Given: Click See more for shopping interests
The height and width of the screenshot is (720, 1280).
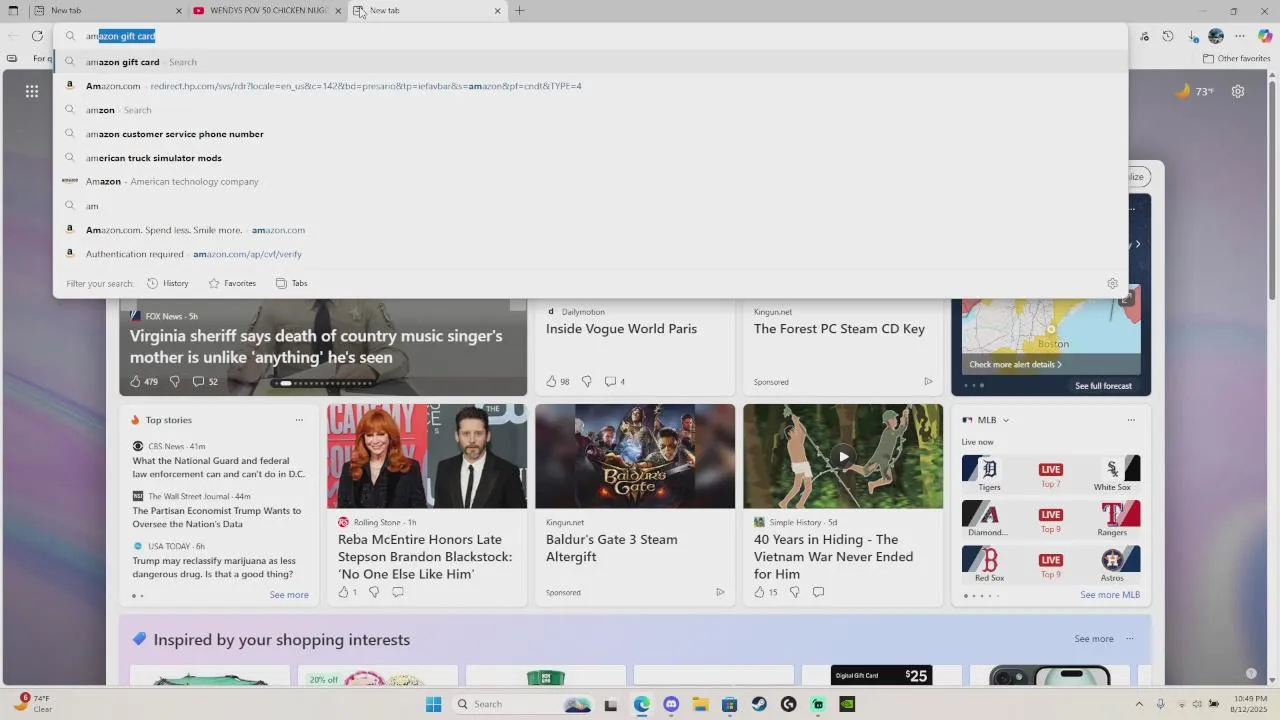Looking at the screenshot, I should pyautogui.click(x=1094, y=639).
